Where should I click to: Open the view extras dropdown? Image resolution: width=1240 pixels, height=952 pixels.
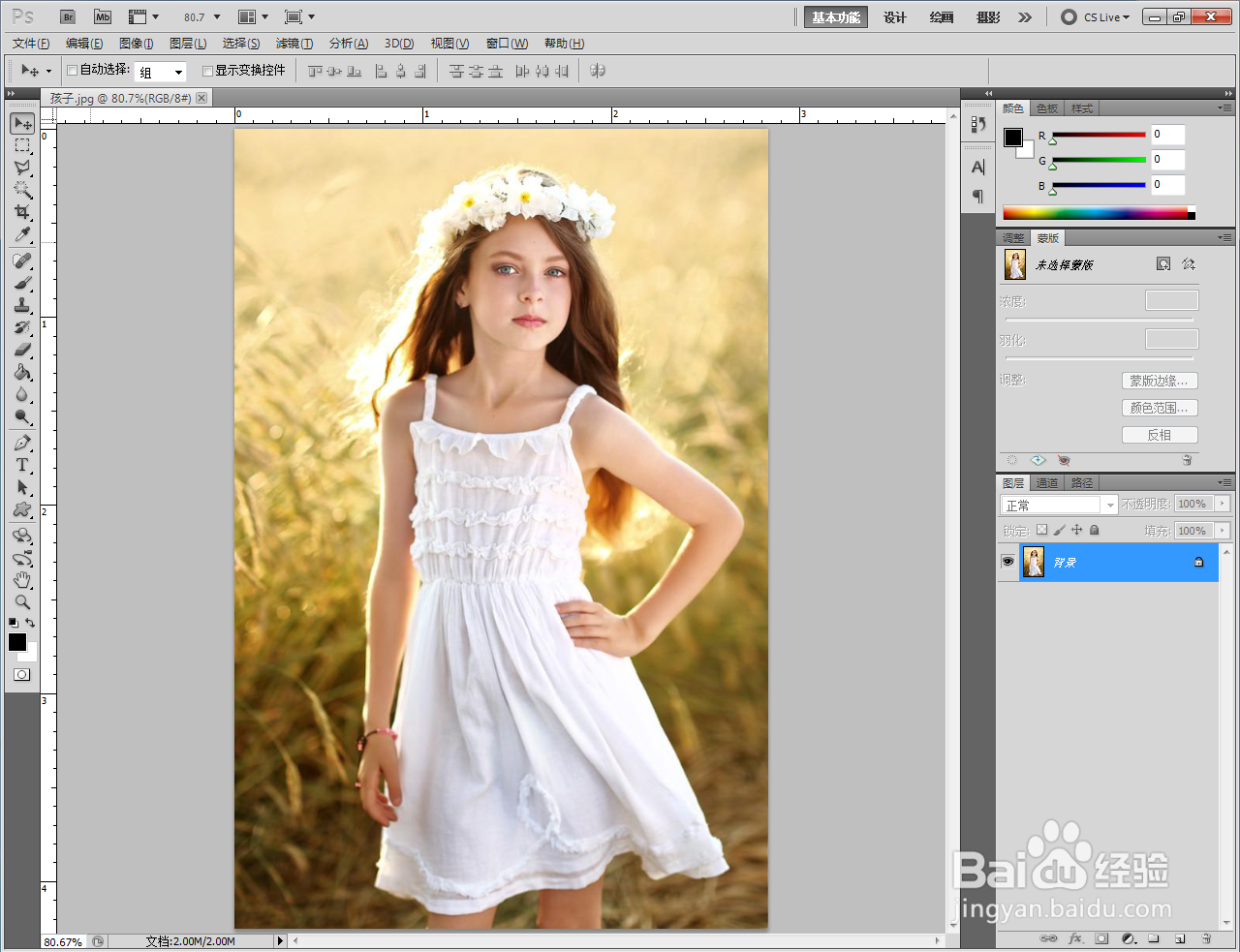(x=143, y=17)
